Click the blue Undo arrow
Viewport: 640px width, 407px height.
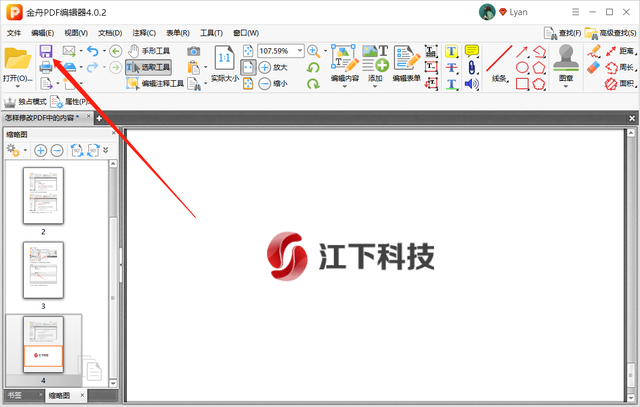coord(93,51)
